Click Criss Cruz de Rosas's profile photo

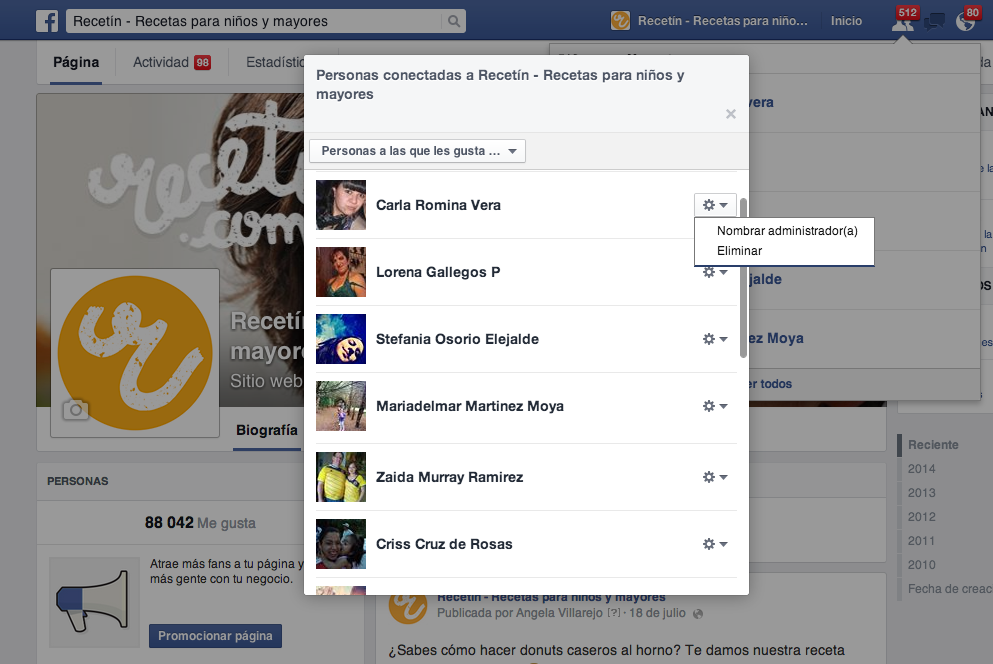[x=341, y=544]
